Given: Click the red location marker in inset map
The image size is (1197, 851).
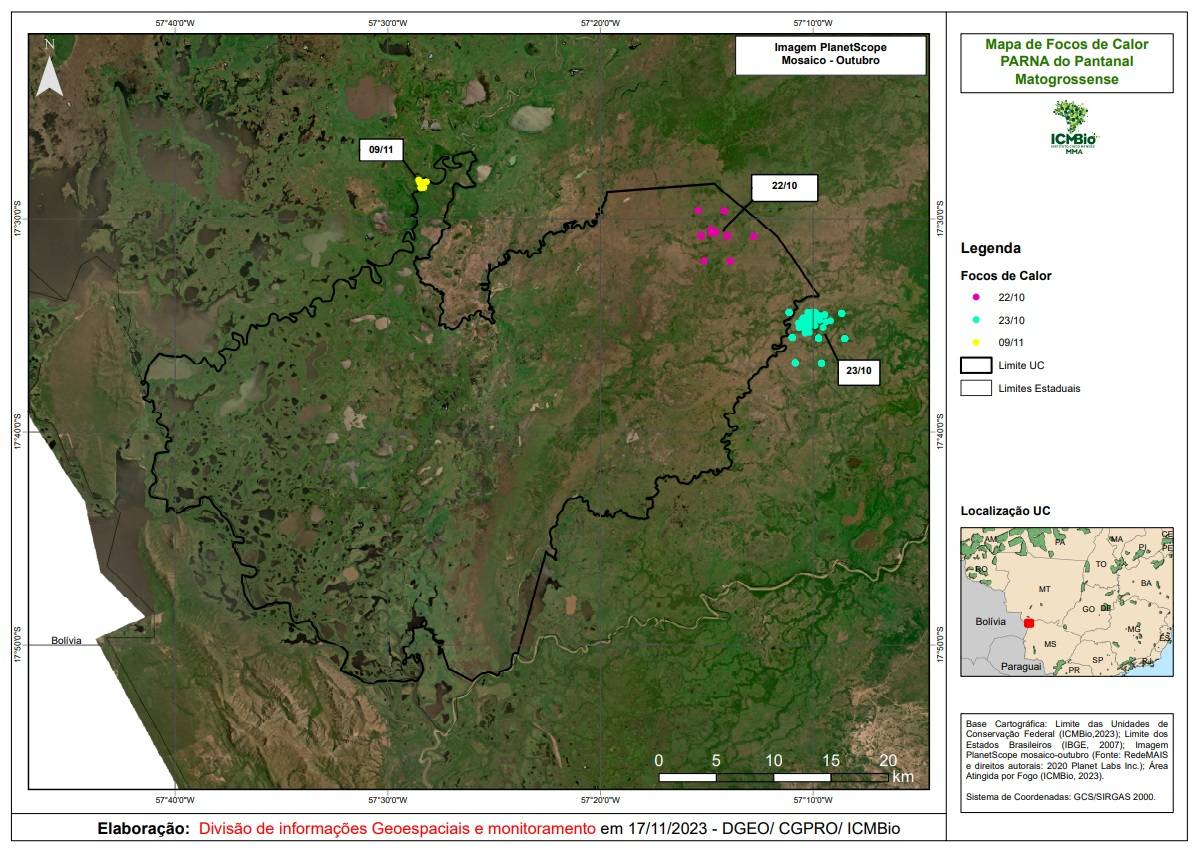Looking at the screenshot, I should click(x=1028, y=622).
